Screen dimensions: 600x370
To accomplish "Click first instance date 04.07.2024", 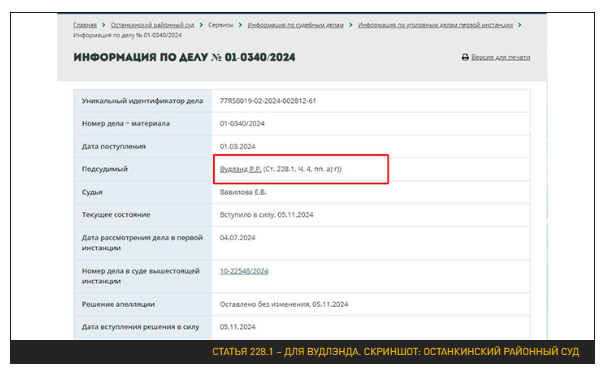I will 237,238.
